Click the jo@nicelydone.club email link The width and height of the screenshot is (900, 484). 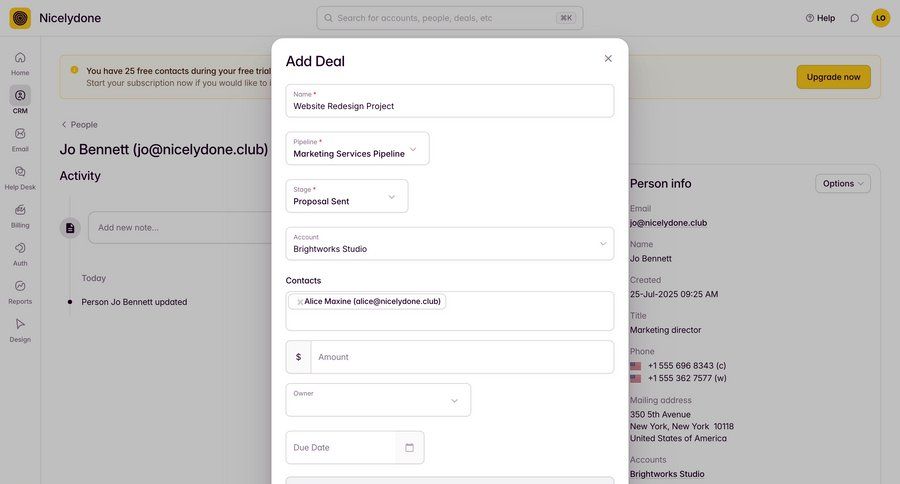pyautogui.click(x=668, y=223)
